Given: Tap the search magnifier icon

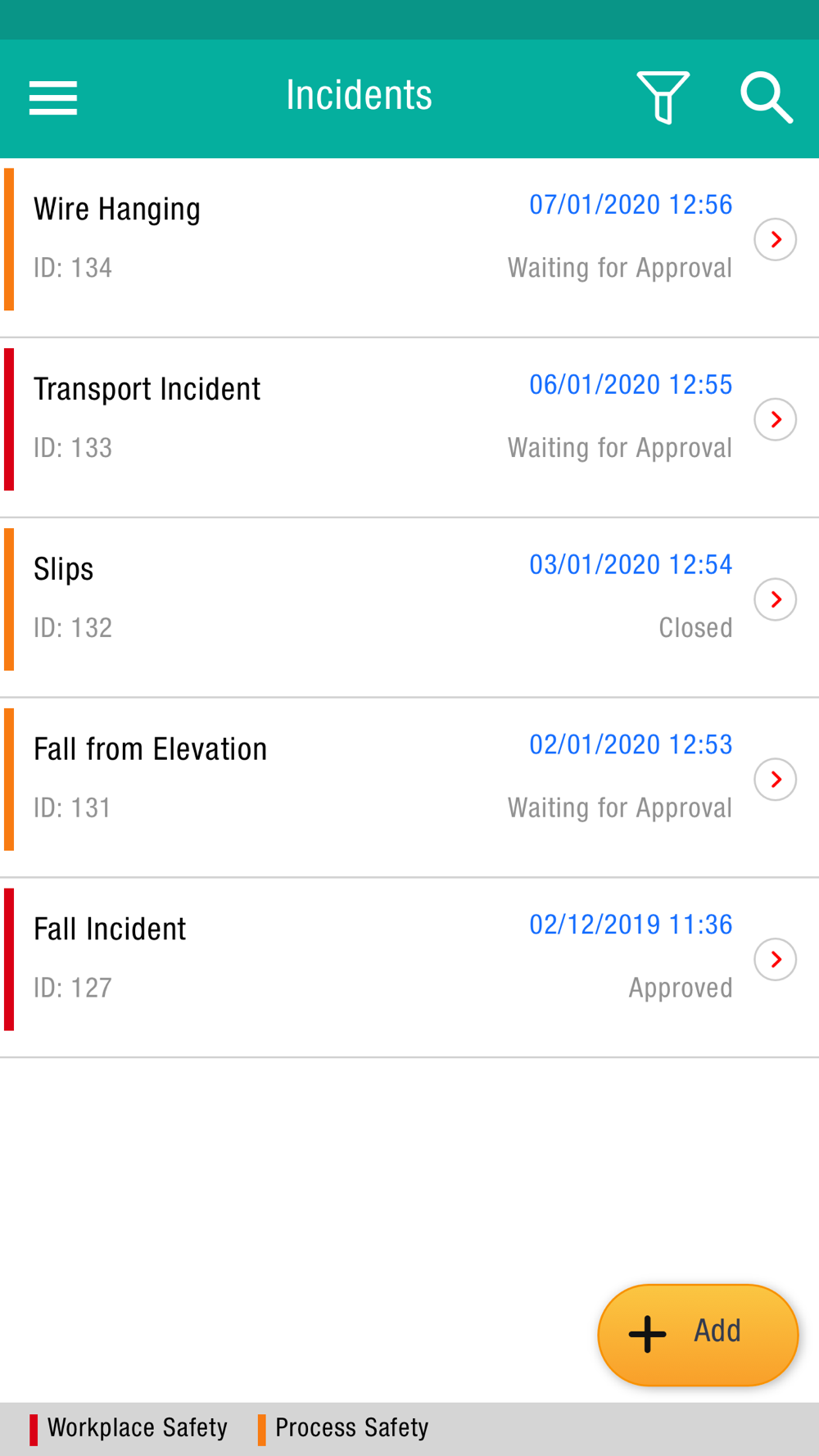Looking at the screenshot, I should click(x=767, y=97).
